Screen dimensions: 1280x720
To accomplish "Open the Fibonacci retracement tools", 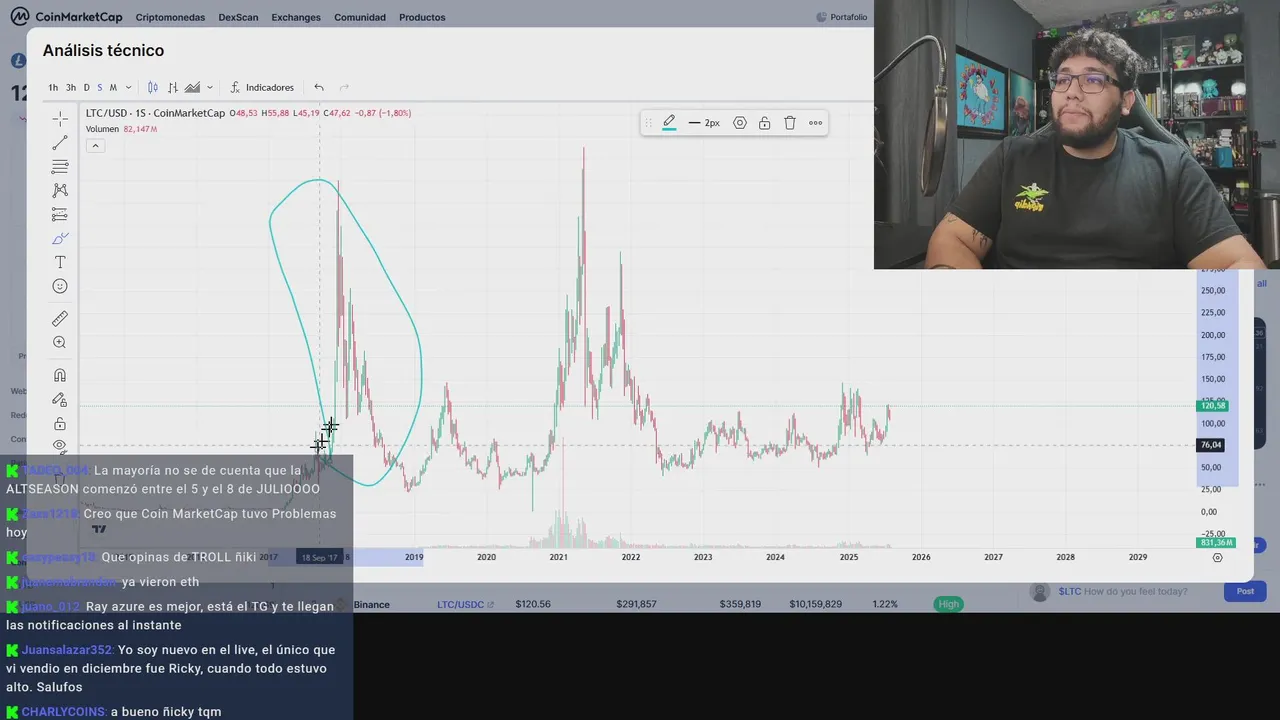I will [60, 166].
